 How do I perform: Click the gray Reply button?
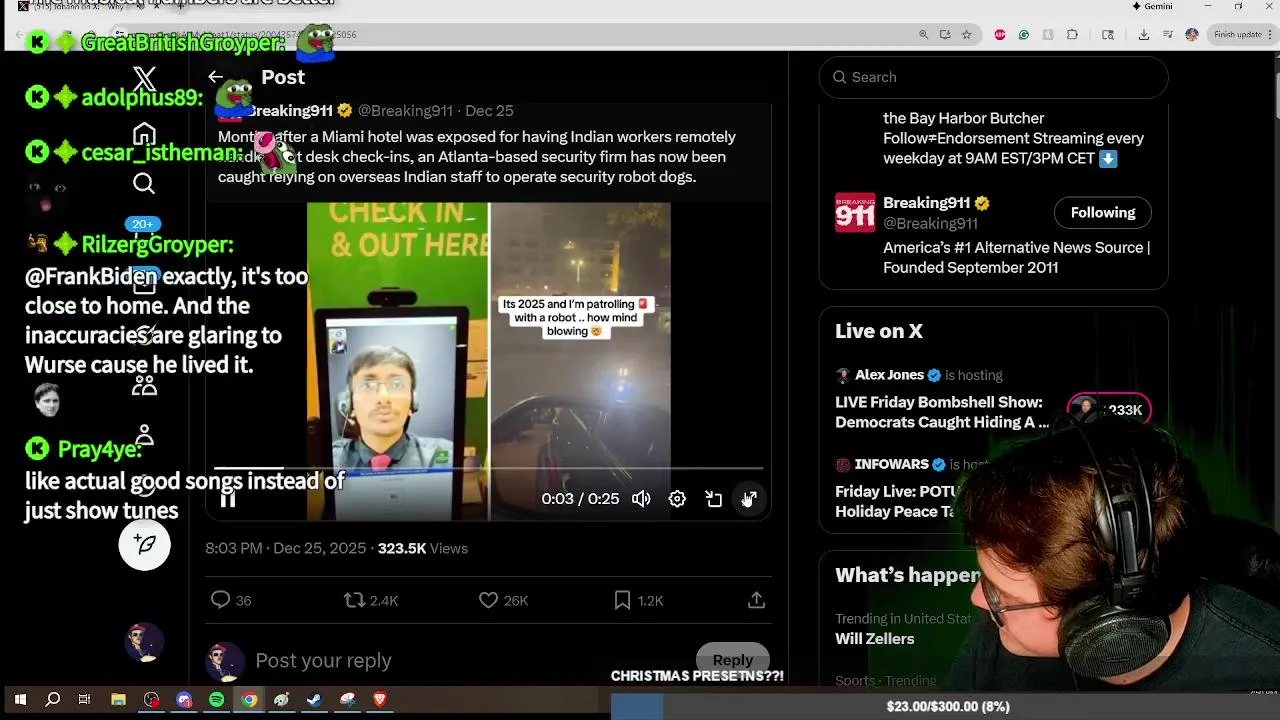[732, 660]
